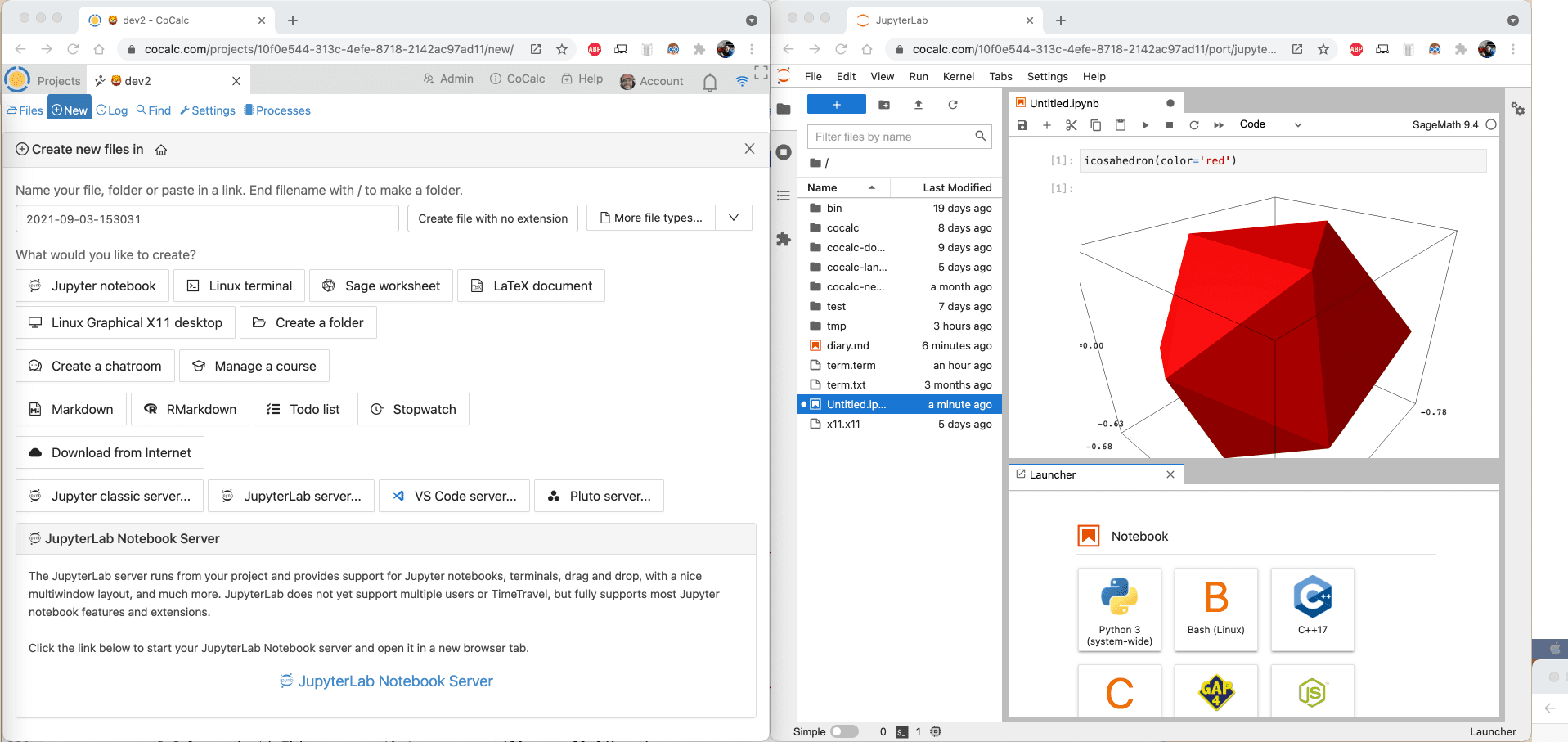The image size is (1568, 742).
Task: Expand the More file types chevron
Action: tap(734, 218)
